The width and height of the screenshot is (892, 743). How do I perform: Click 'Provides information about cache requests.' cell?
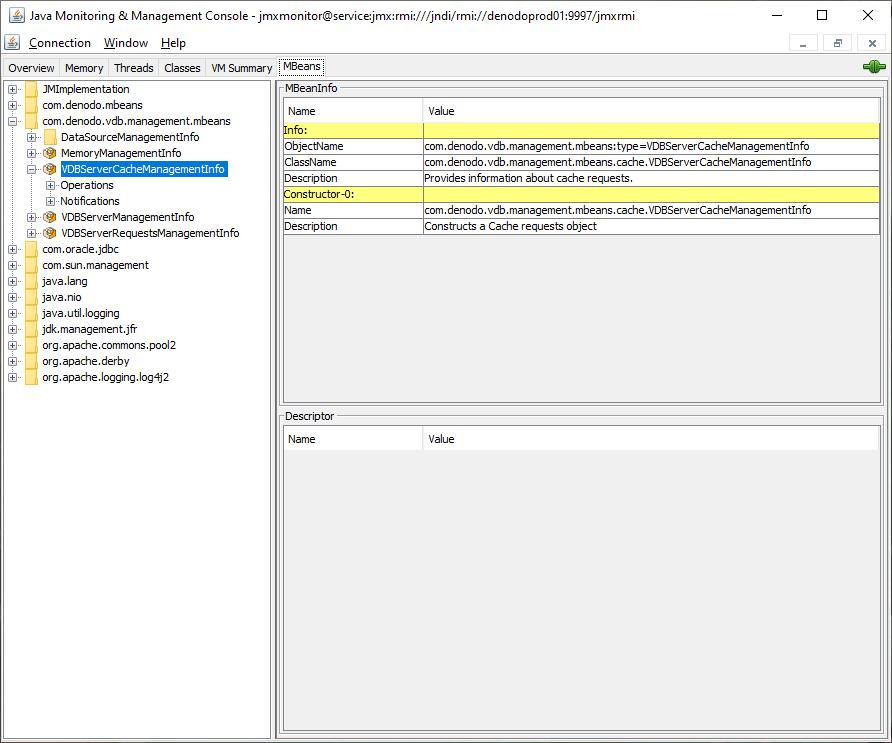click(651, 178)
